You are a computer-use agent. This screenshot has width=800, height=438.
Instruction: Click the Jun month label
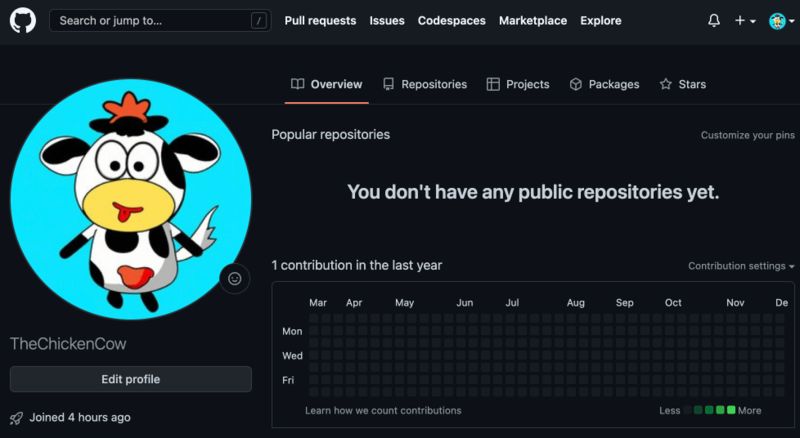point(465,303)
